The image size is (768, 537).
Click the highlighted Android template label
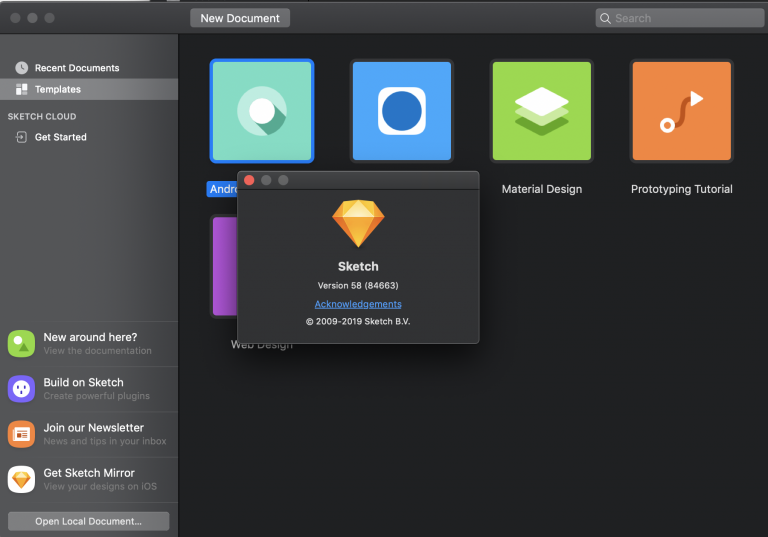pyautogui.click(x=222, y=189)
